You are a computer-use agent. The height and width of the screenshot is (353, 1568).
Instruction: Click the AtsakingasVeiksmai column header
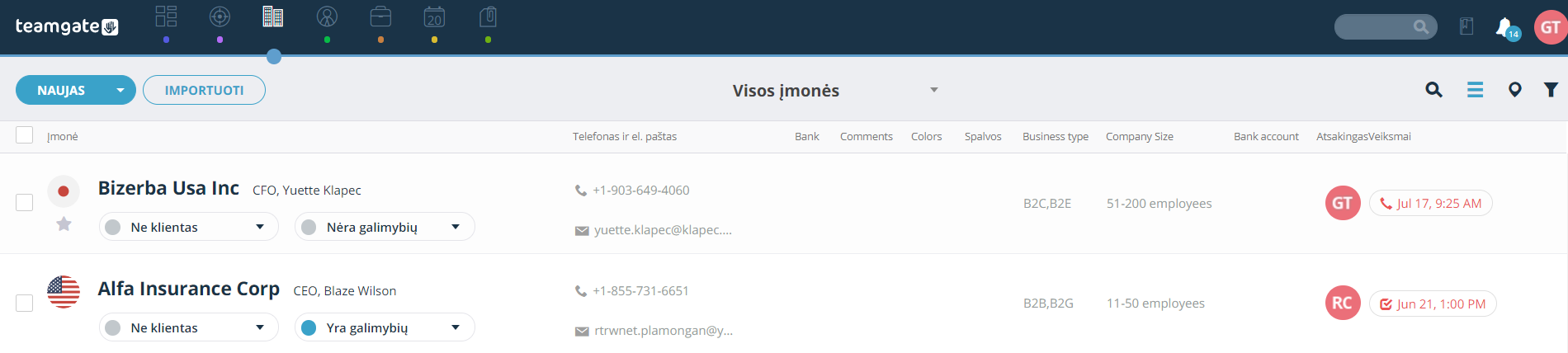(1363, 137)
